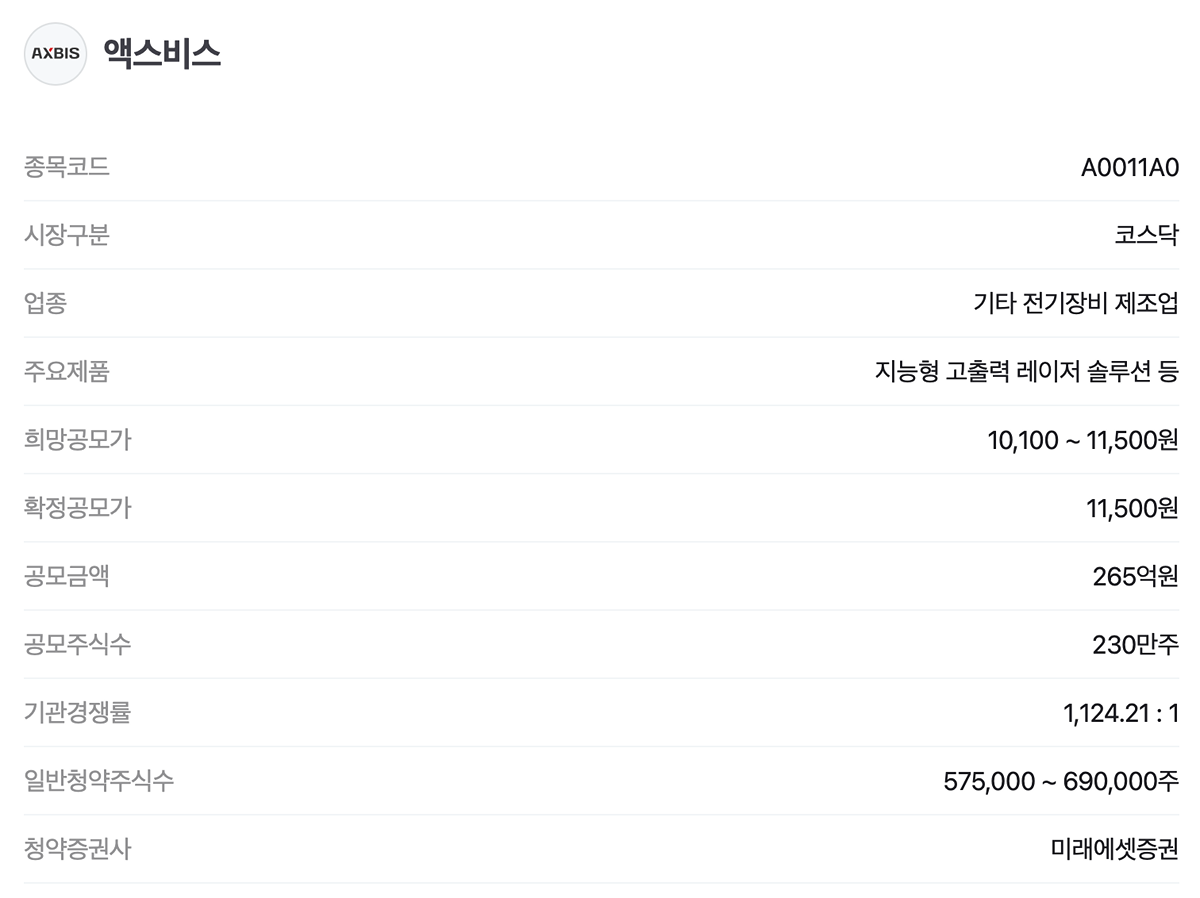The width and height of the screenshot is (1200, 898).
Task: Click the 기관경쟁률 row label
Action: tap(77, 713)
